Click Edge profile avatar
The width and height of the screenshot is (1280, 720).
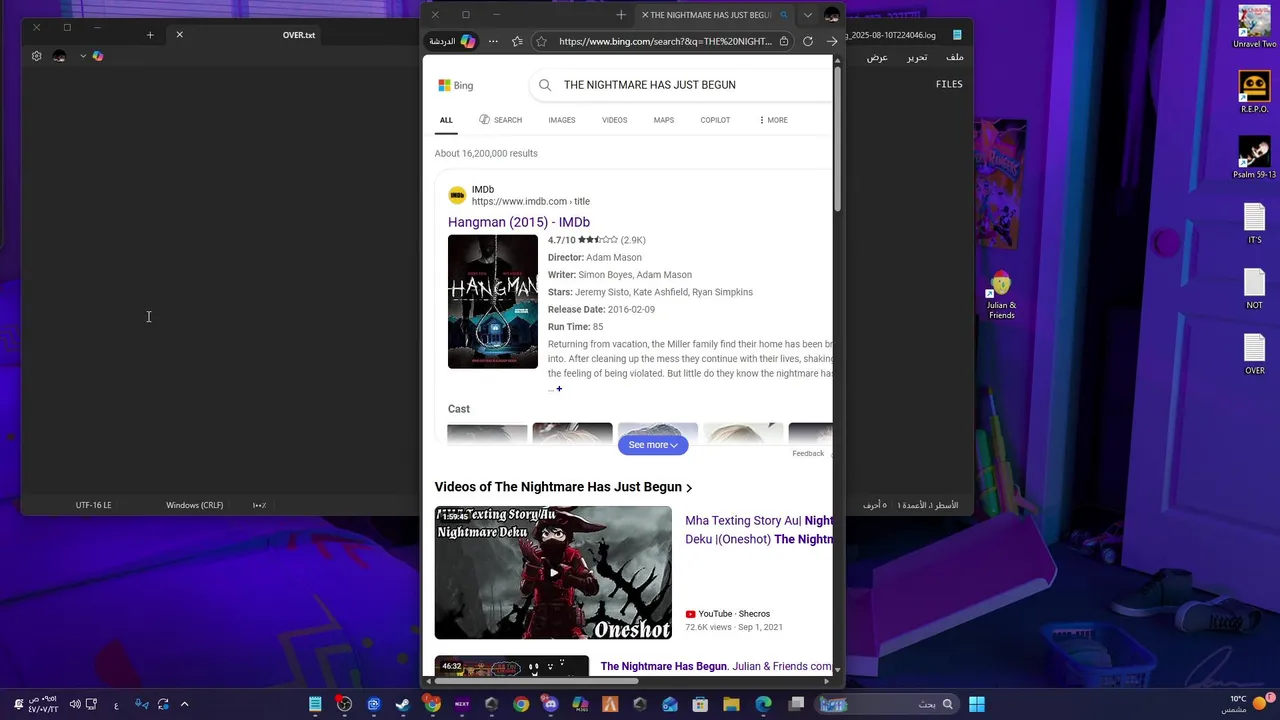[x=832, y=15]
